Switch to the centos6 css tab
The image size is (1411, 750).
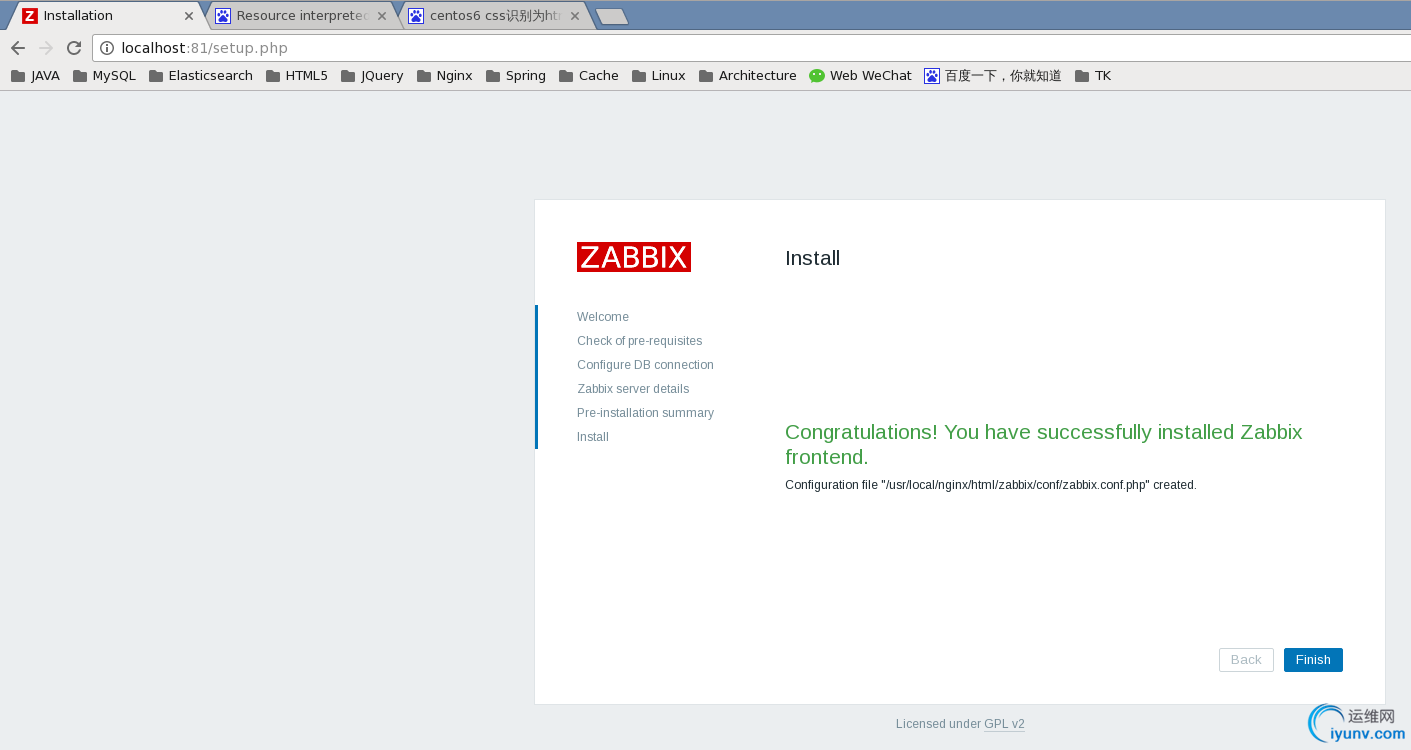point(494,16)
